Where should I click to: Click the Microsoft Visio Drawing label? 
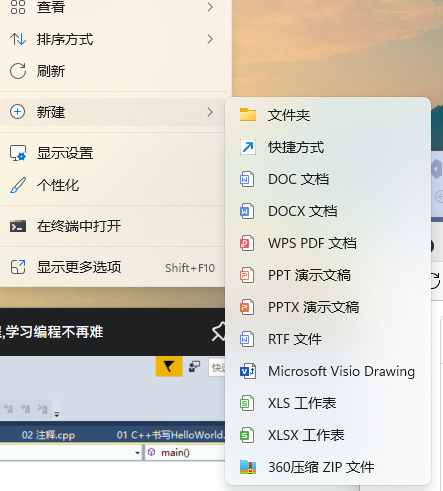[341, 371]
